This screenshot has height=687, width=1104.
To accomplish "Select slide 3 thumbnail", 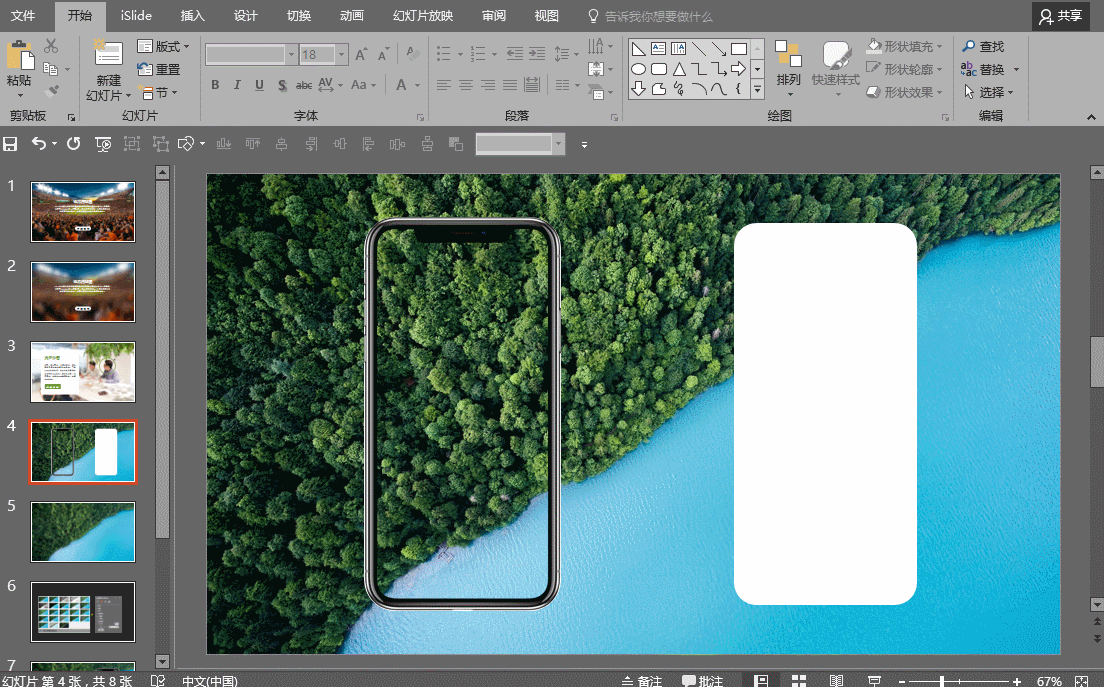I will [82, 372].
